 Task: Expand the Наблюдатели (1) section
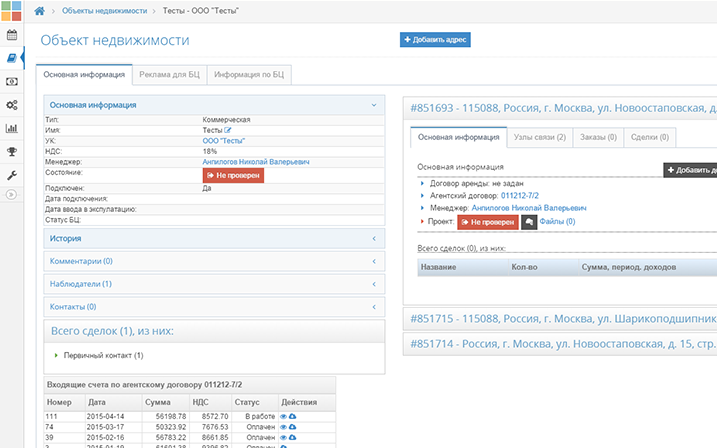point(214,284)
